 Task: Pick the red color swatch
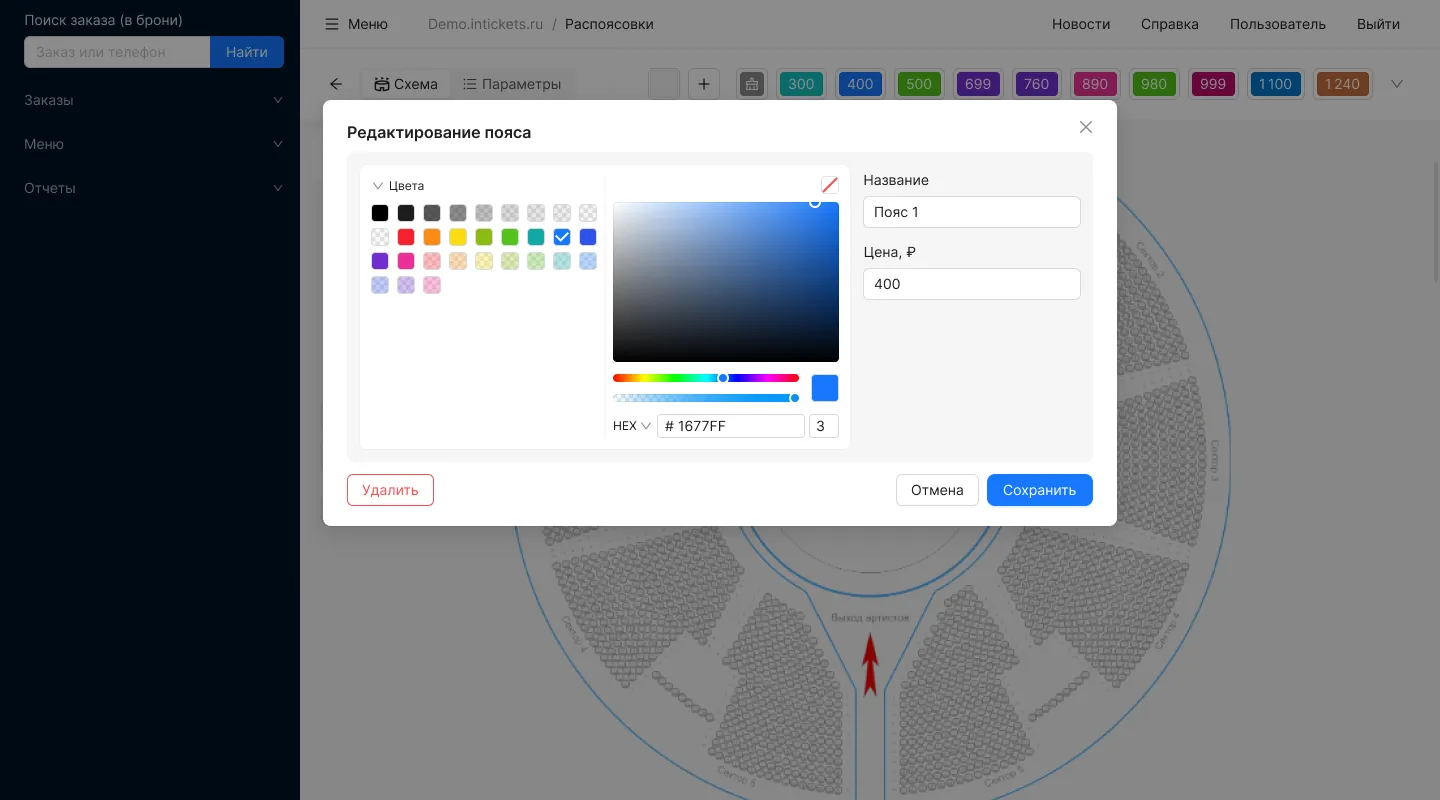tap(406, 237)
